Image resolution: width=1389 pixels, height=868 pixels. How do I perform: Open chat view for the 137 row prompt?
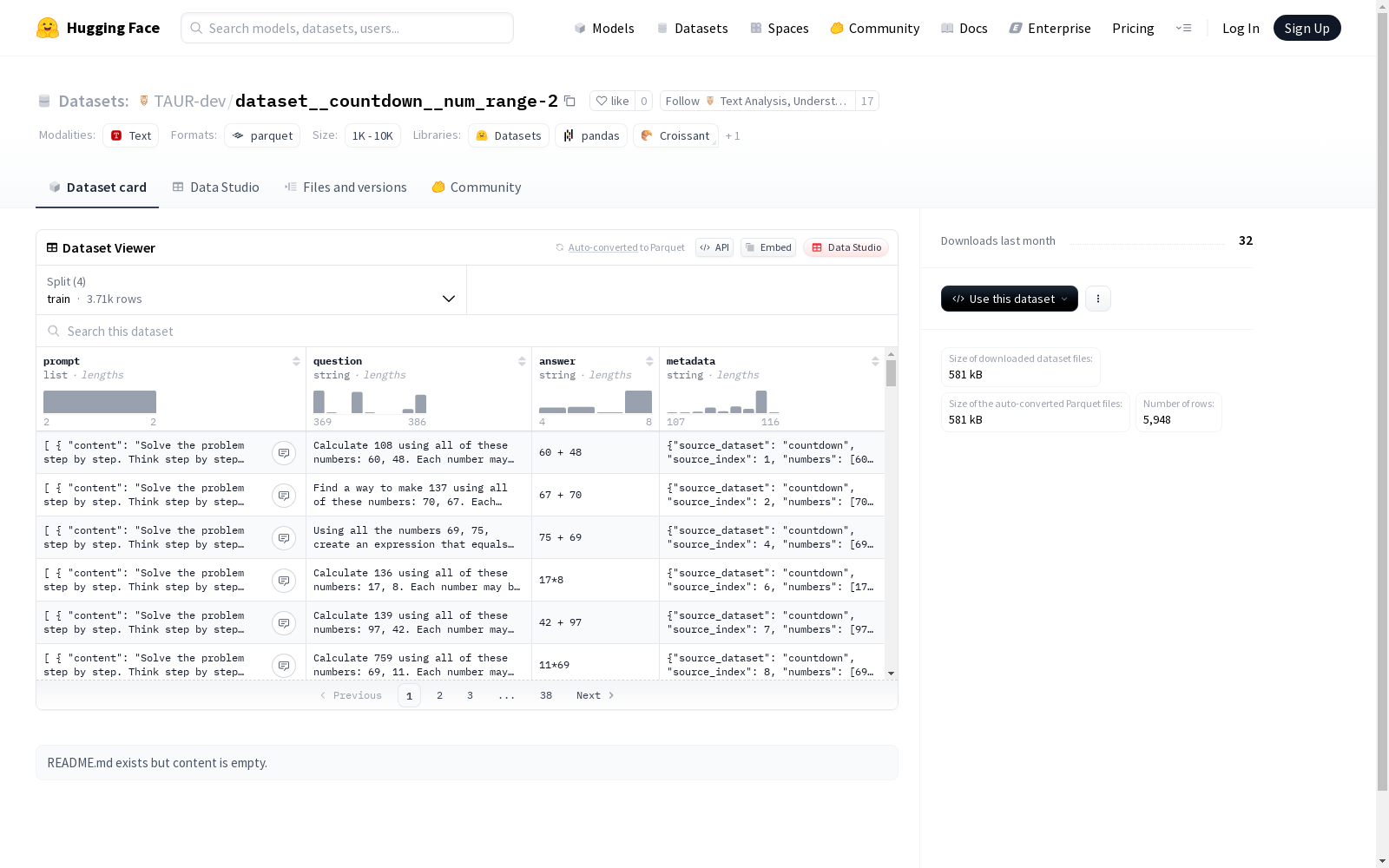[x=284, y=496]
